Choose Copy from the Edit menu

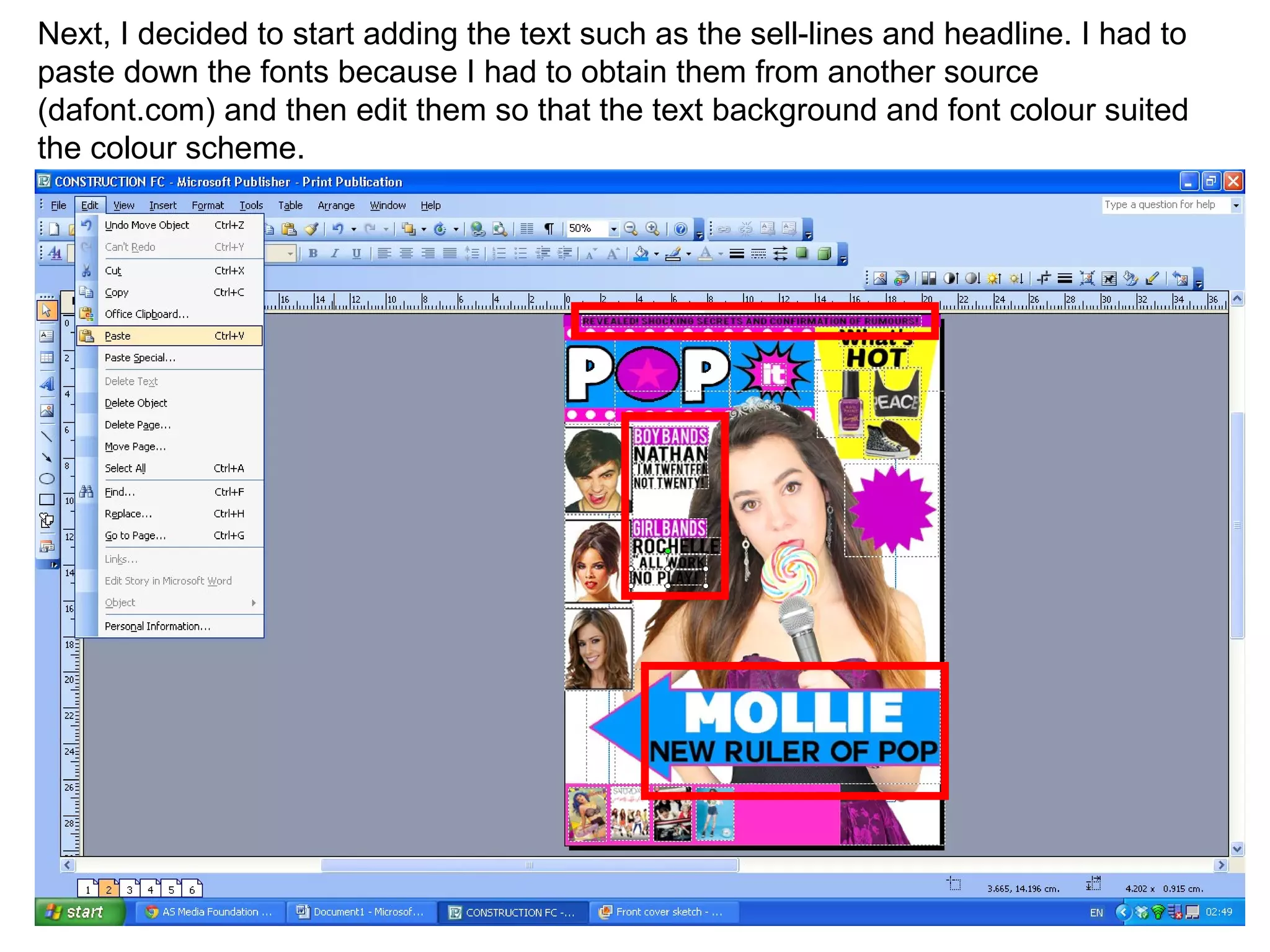(x=170, y=293)
